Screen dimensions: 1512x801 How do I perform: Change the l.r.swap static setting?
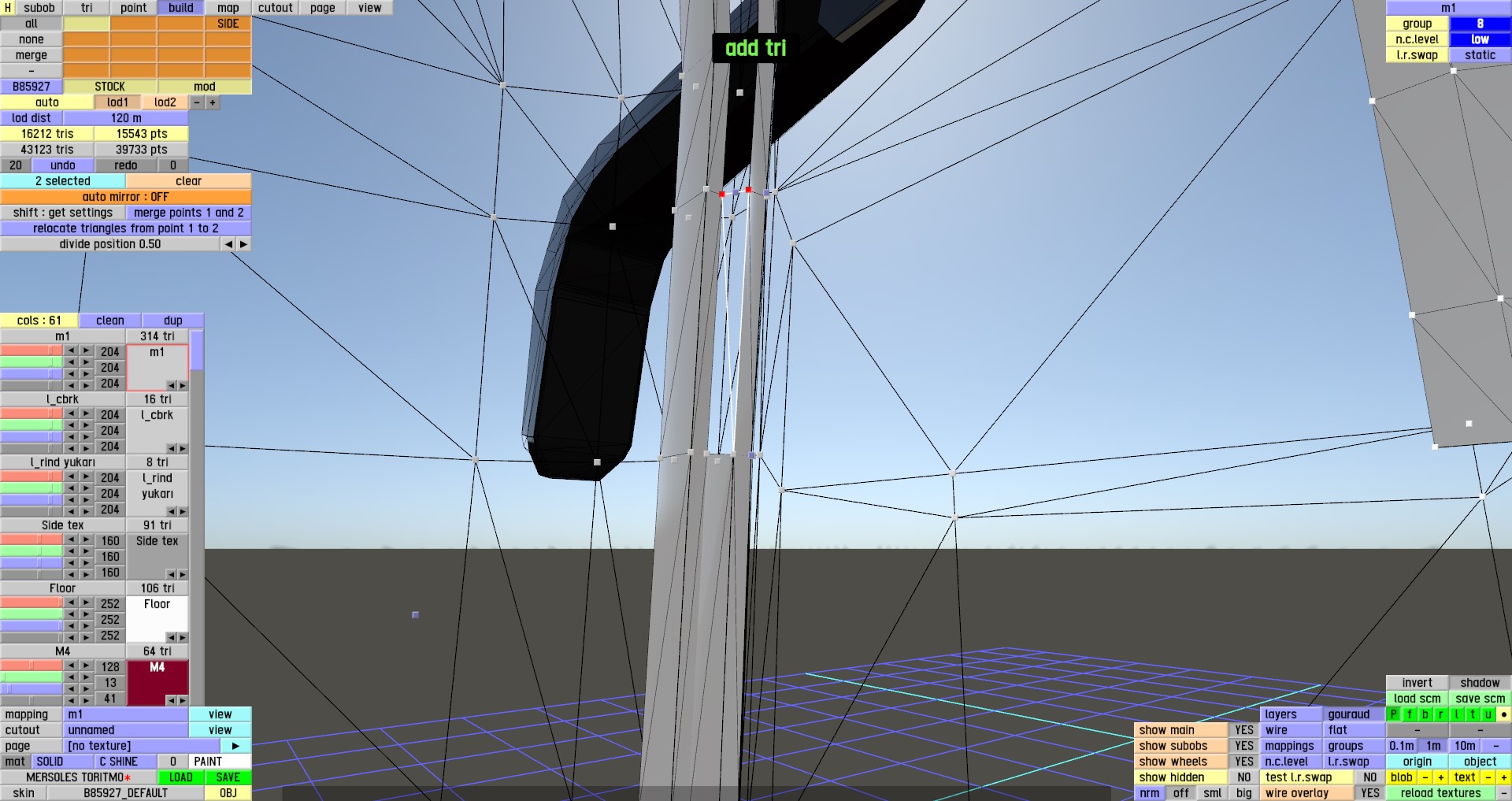[1480, 55]
